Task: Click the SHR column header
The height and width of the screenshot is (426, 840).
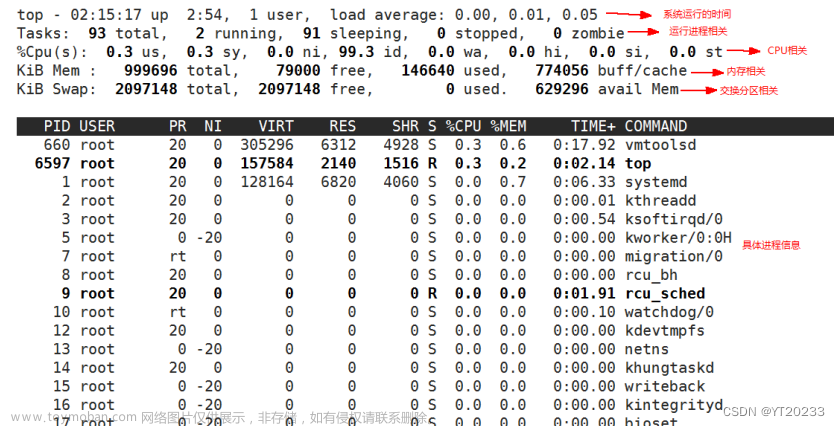Action: [406, 126]
